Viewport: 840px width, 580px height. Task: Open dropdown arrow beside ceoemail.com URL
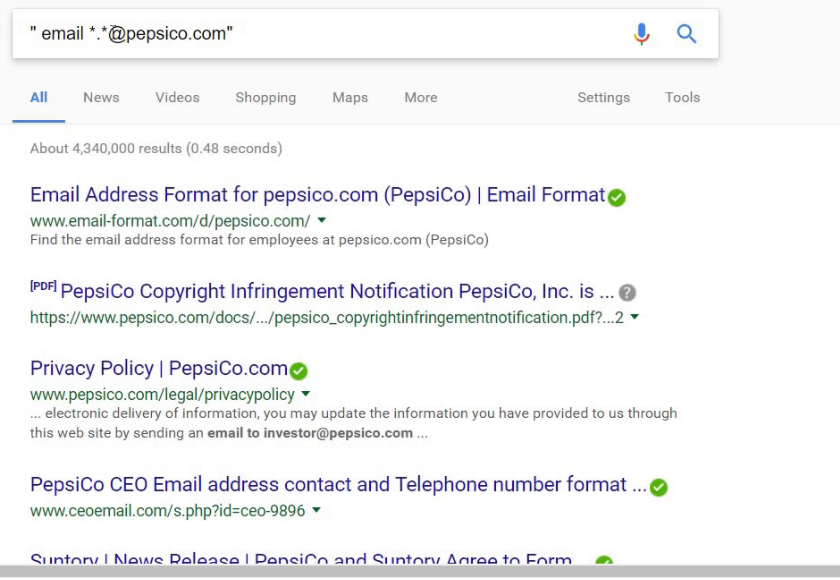point(317,511)
